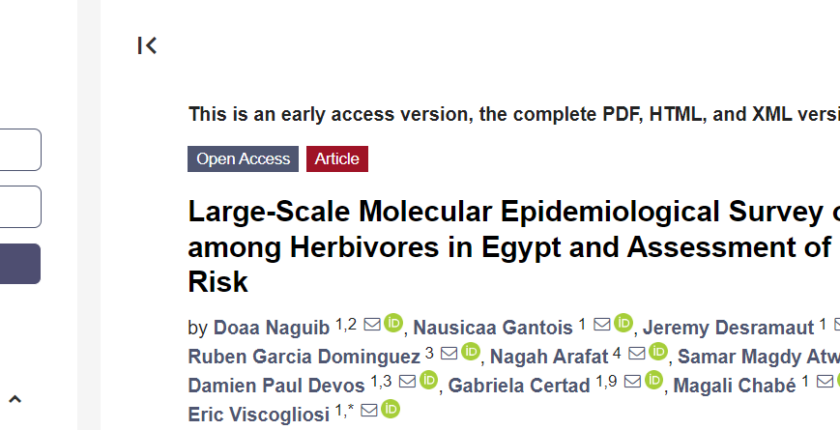Image resolution: width=840 pixels, height=430 pixels.
Task: Click Nausicaa Gantois's email envelope icon
Action: 602,324
